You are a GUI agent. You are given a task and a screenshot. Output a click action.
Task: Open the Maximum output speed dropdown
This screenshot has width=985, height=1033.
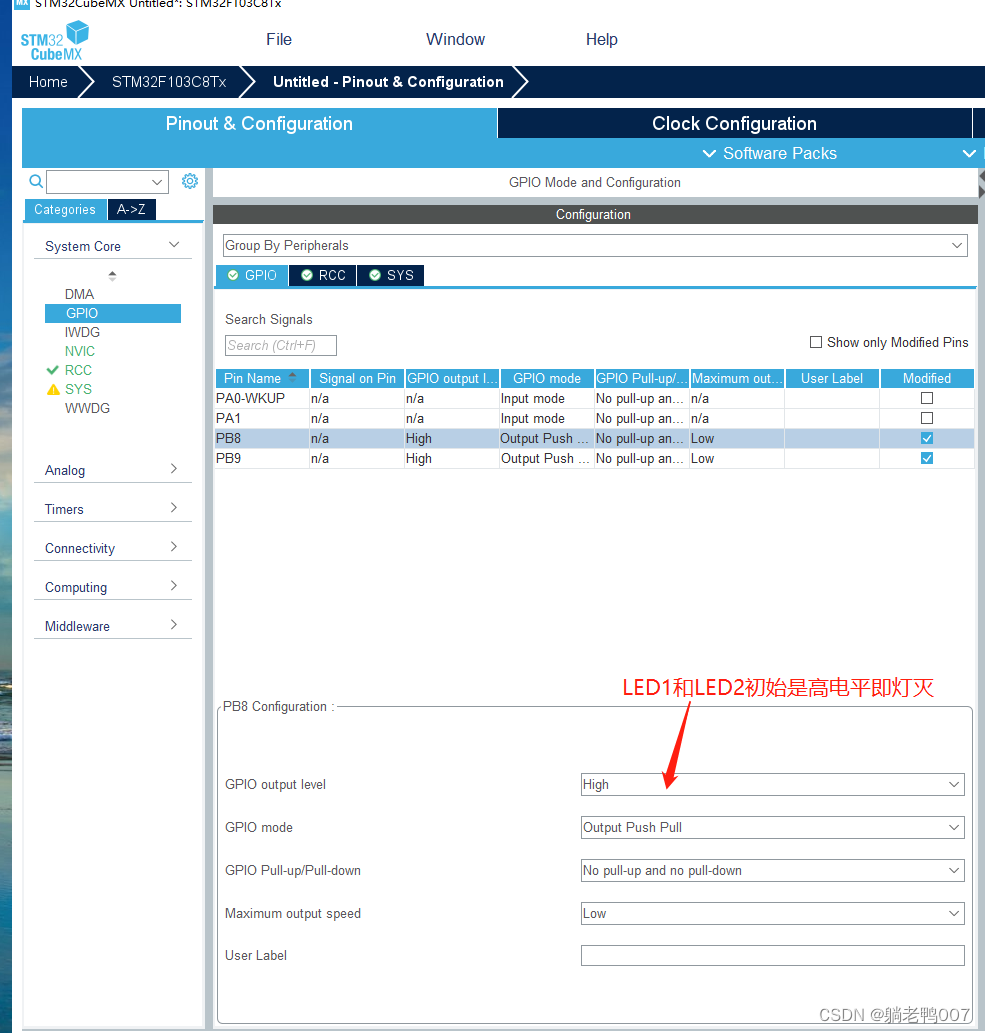pos(772,914)
